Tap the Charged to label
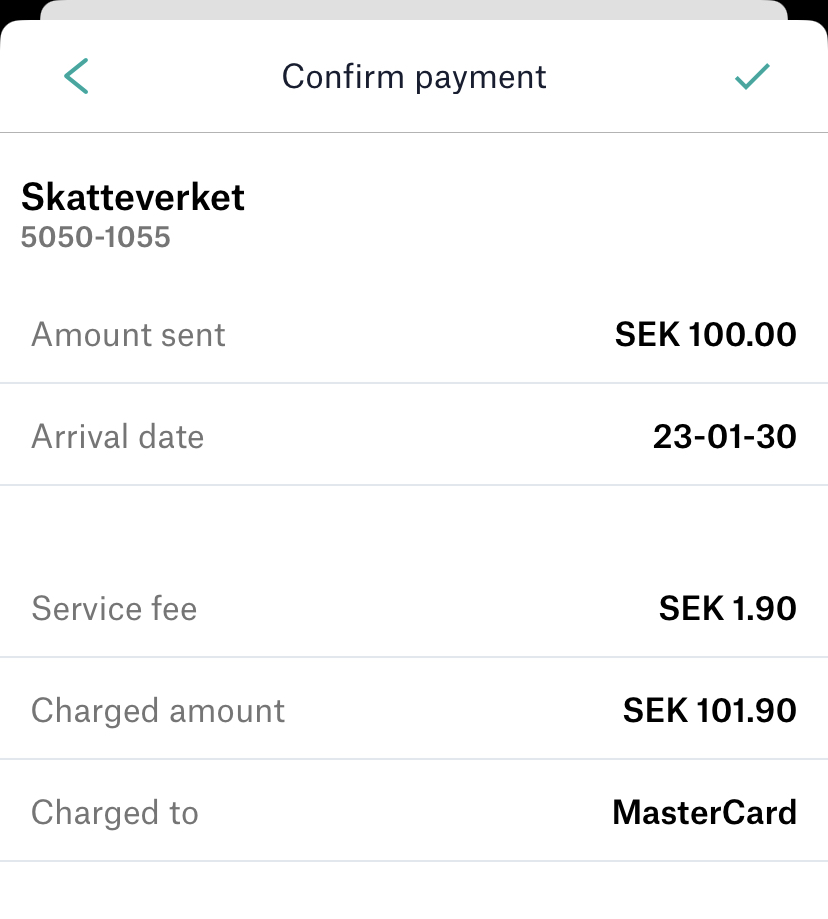The image size is (828, 919). tap(115, 812)
